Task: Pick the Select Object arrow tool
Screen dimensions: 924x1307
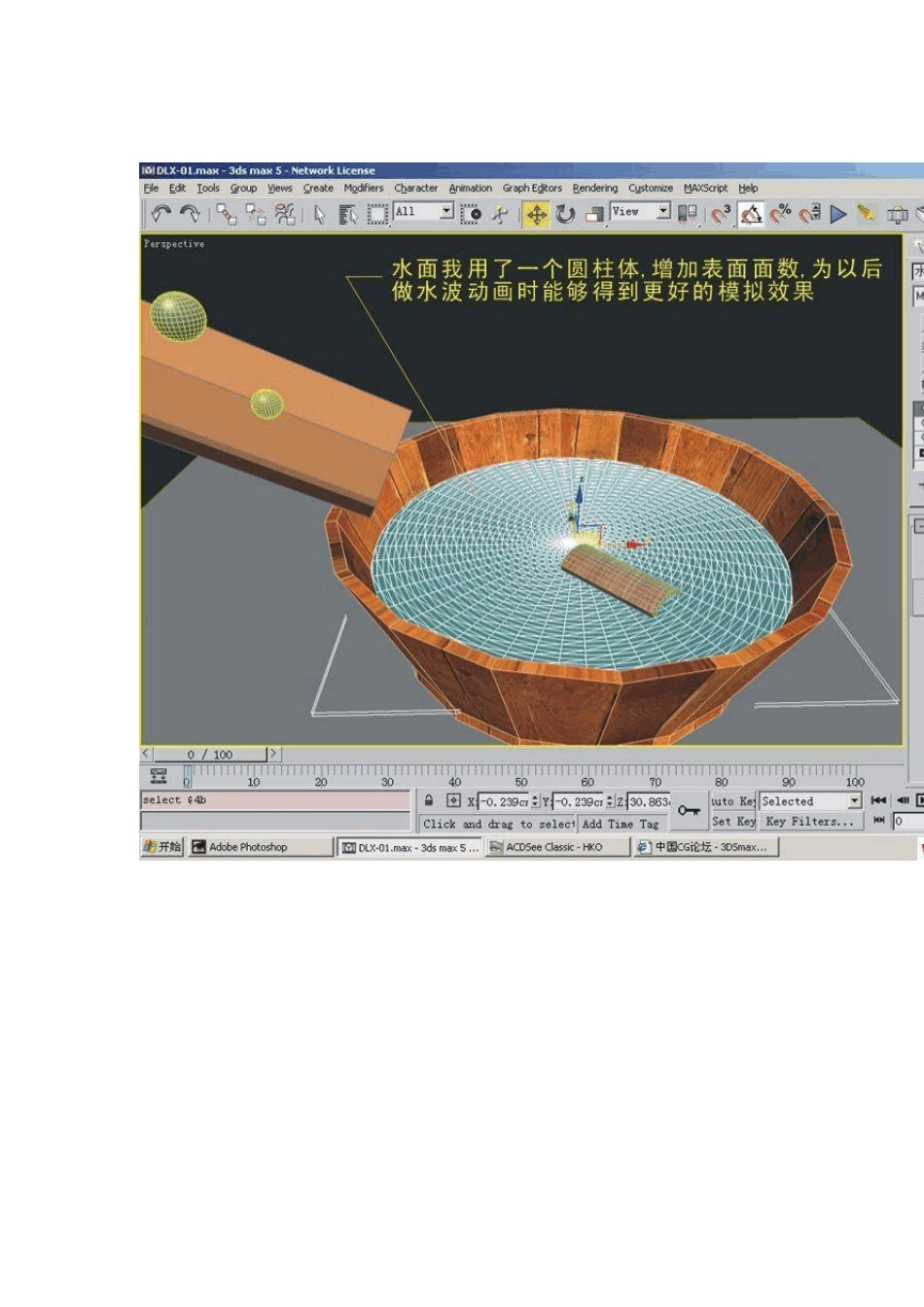Action: coord(319,214)
